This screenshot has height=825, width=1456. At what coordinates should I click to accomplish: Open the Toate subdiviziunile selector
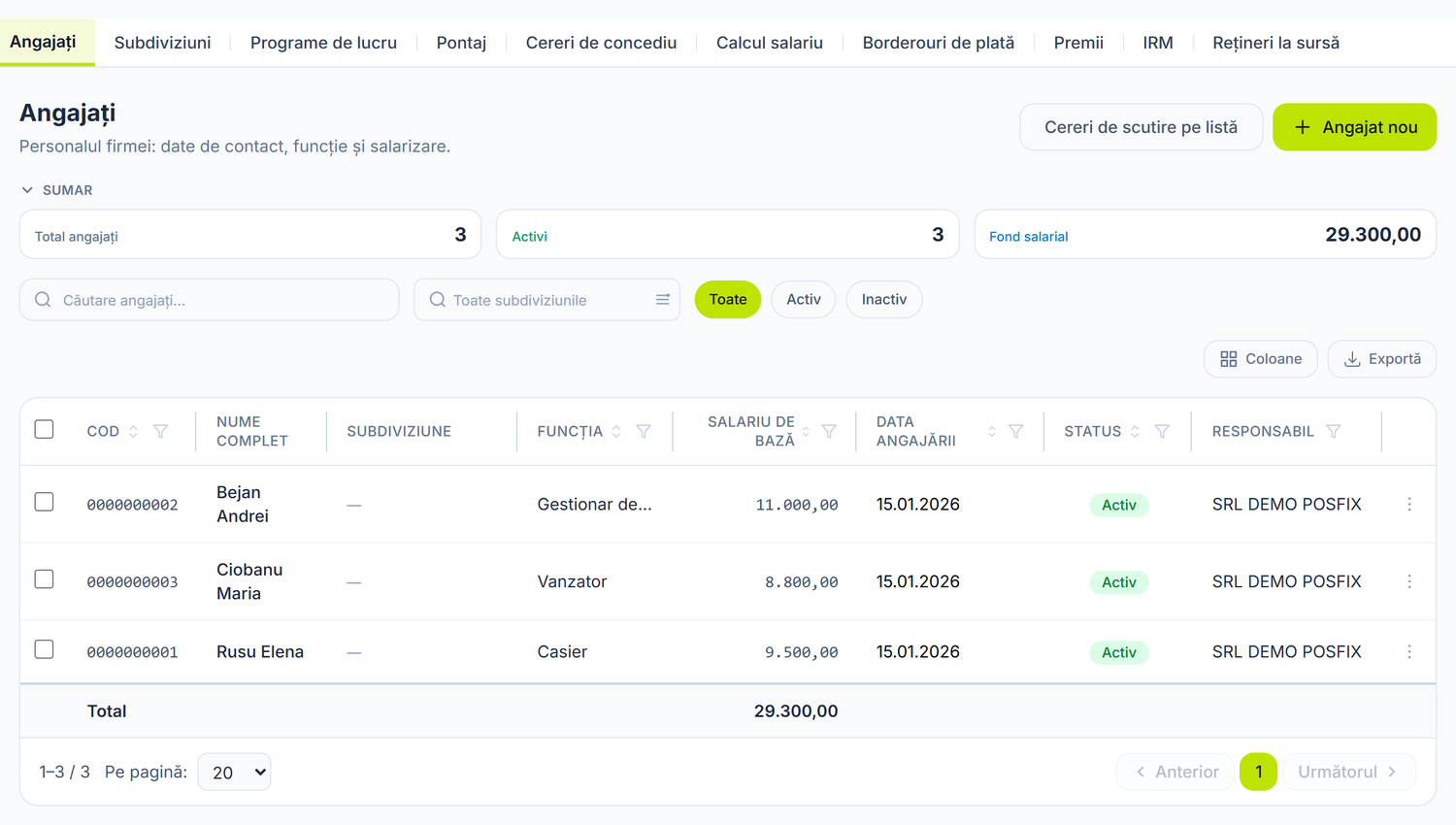pyautogui.click(x=546, y=300)
